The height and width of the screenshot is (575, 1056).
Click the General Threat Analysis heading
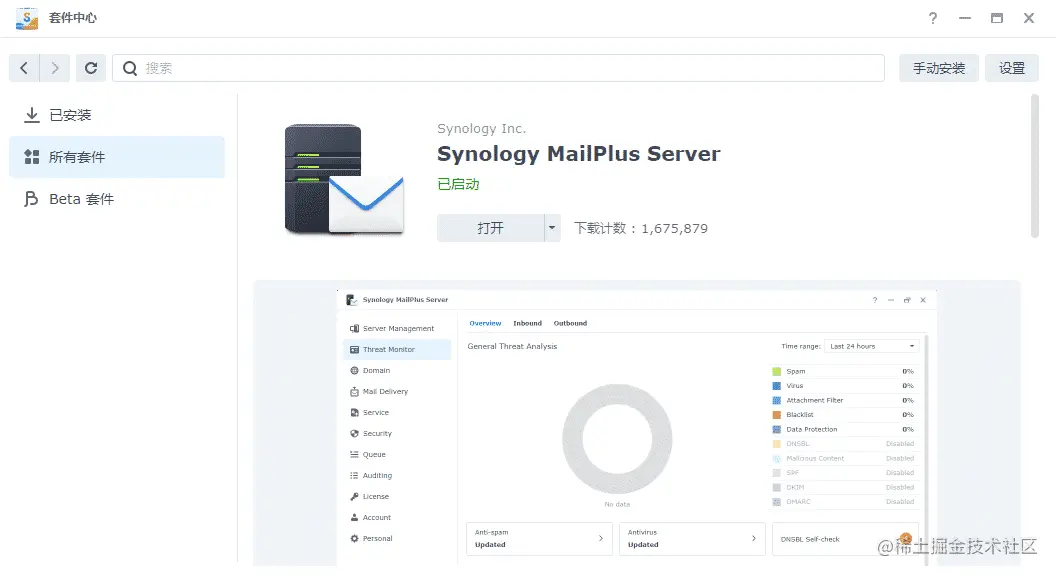coord(513,346)
